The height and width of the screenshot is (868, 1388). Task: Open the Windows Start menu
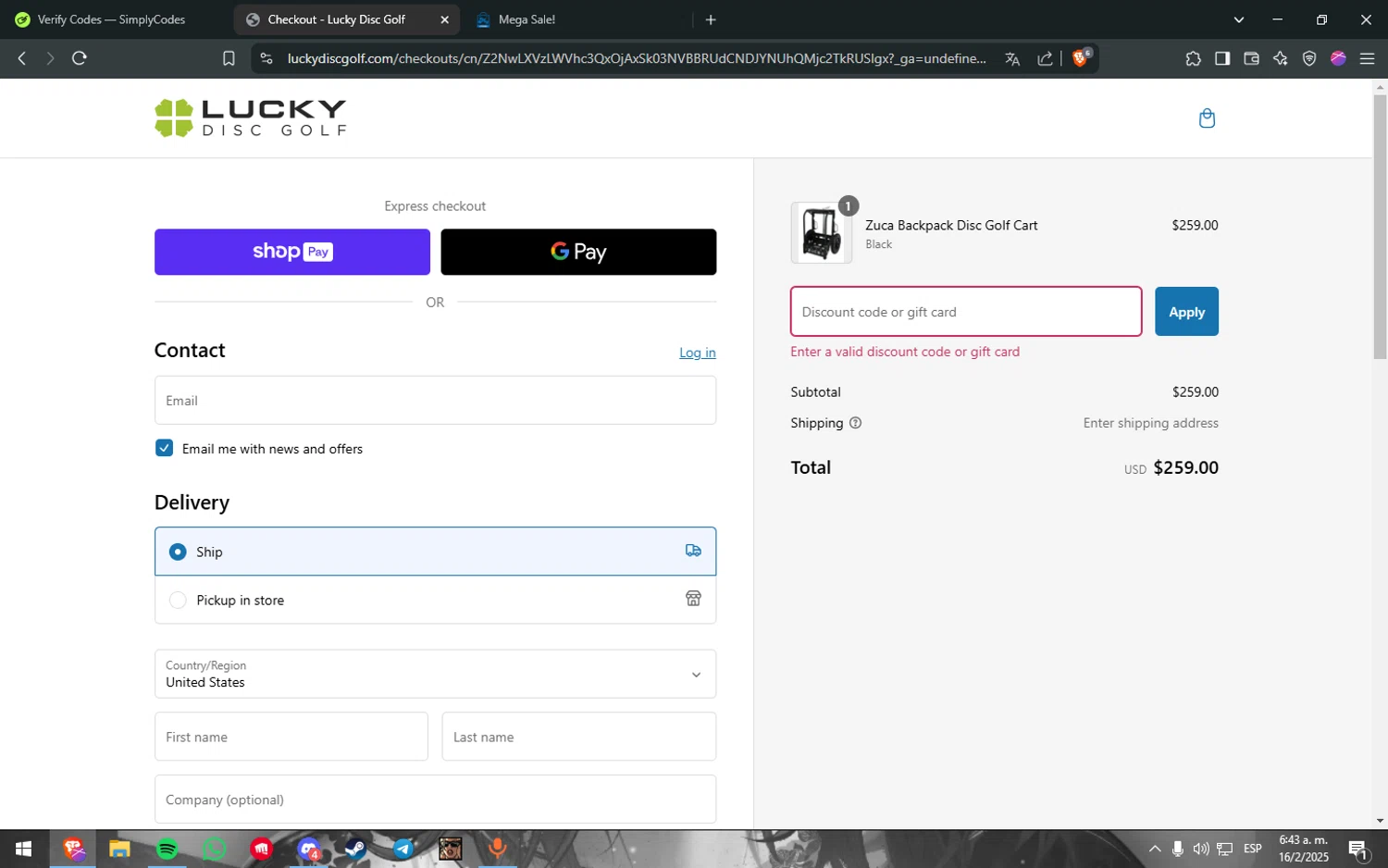[x=24, y=849]
